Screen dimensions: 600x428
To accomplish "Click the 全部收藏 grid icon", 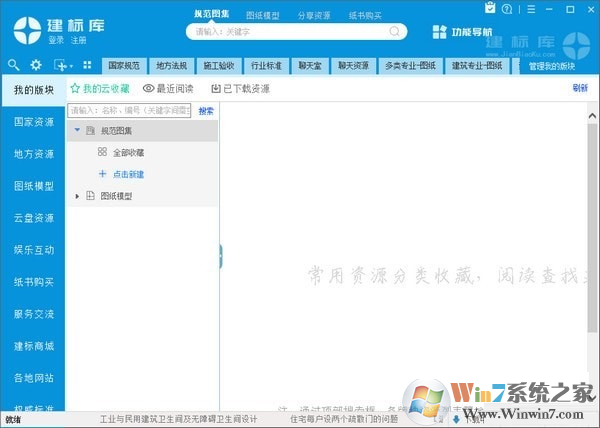I will coord(102,152).
